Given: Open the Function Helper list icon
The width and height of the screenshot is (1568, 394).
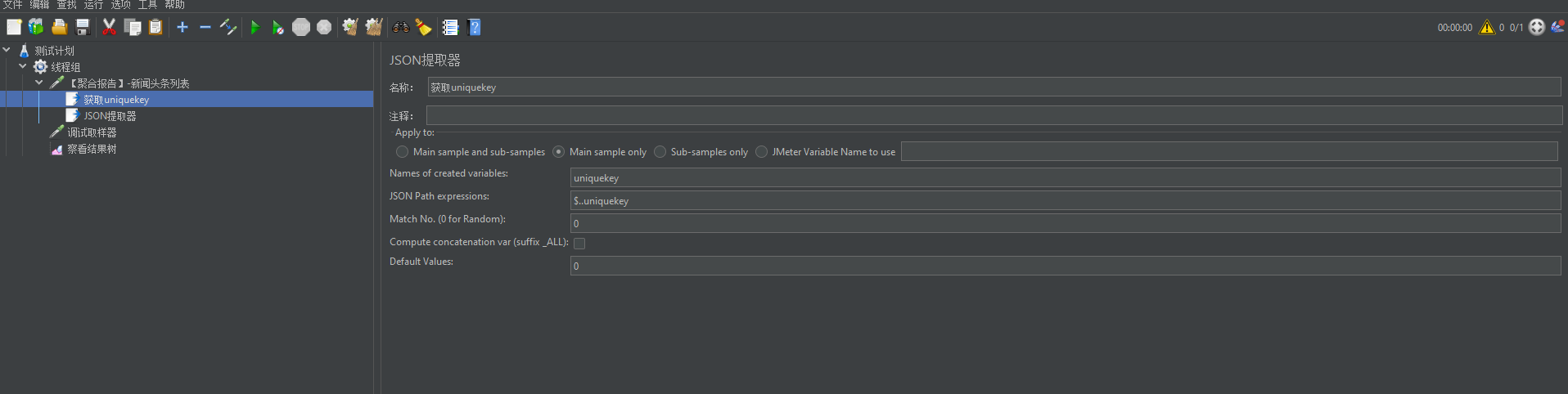Looking at the screenshot, I should click(x=450, y=27).
